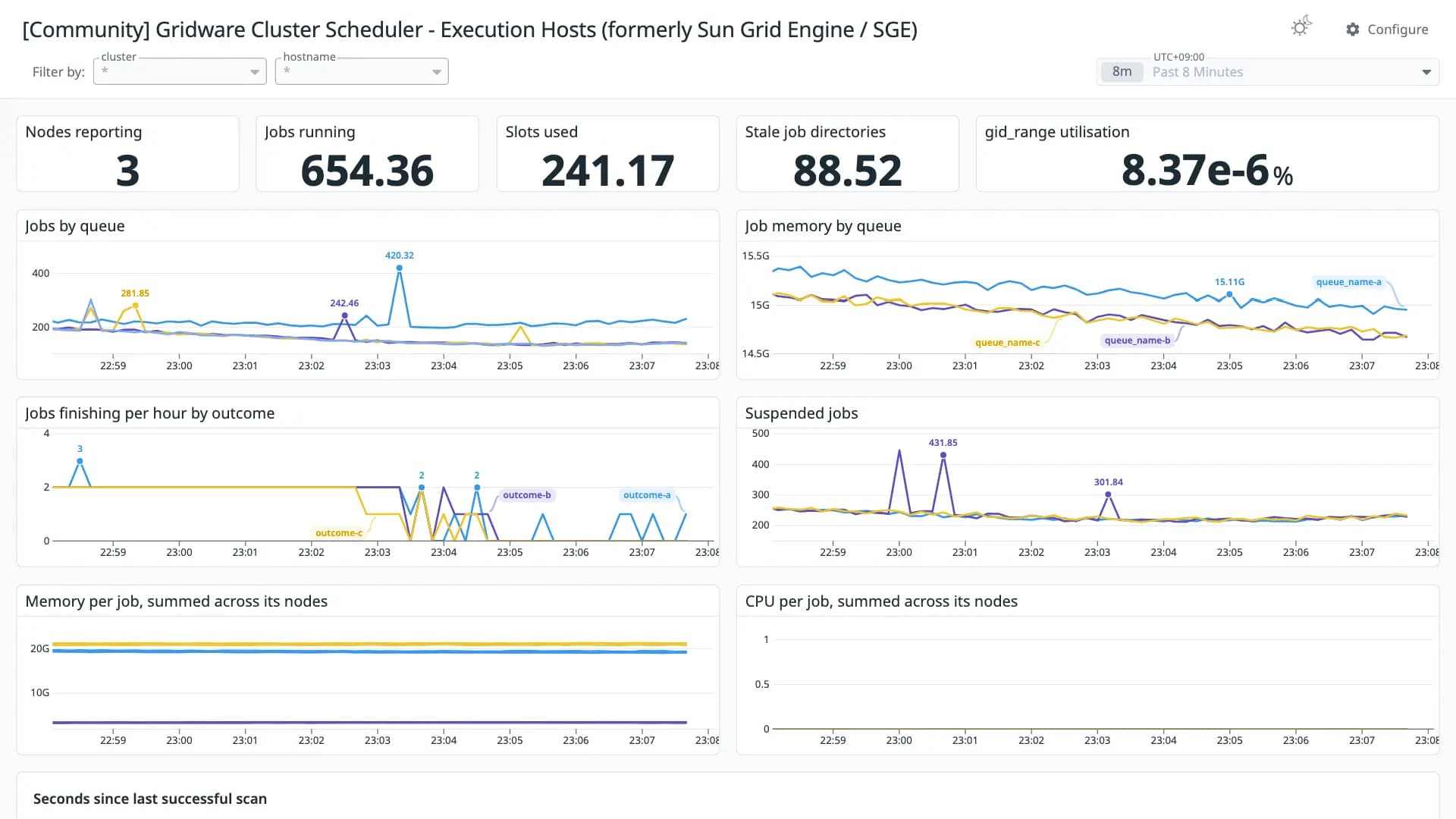This screenshot has width=1456, height=819.
Task: Click the Slots used value 241.17
Action: click(x=607, y=171)
